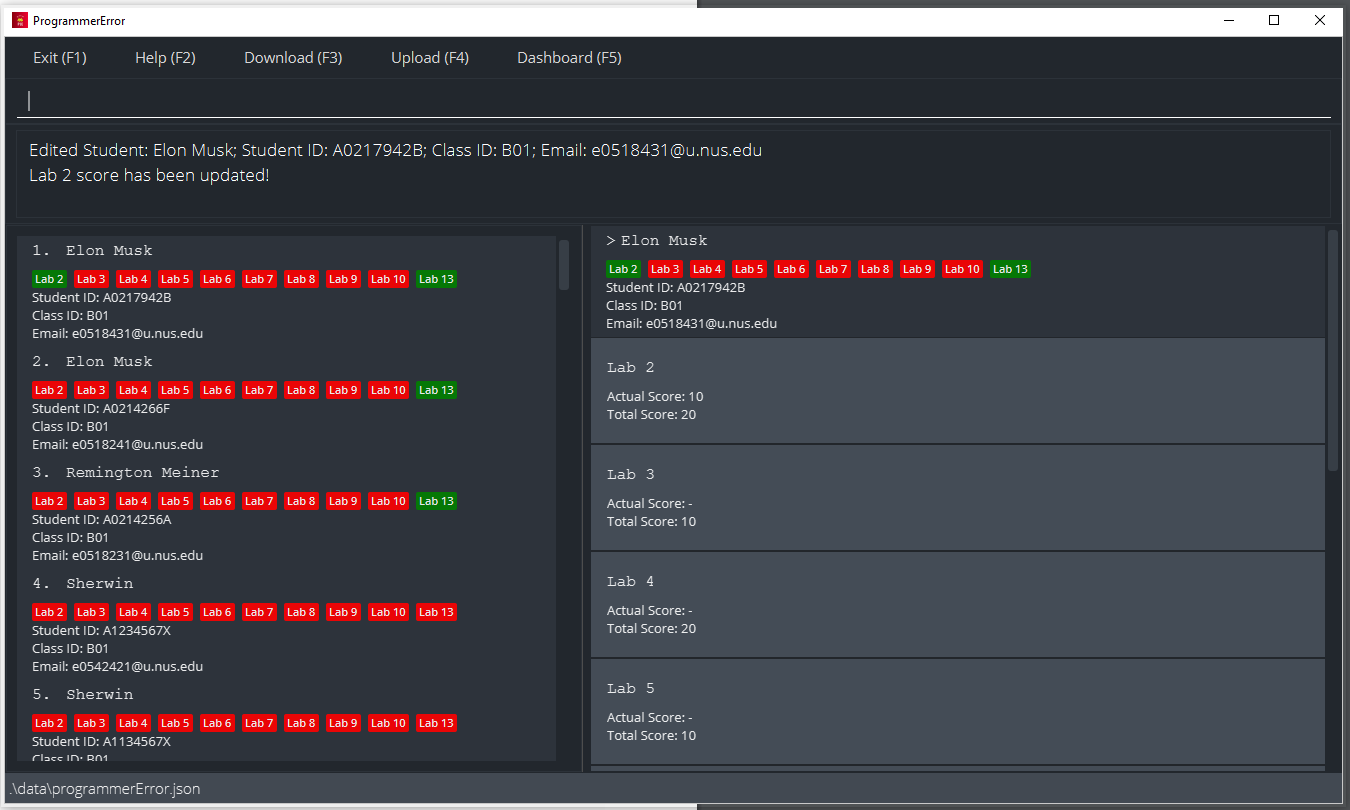Click Student ID: A1134567X

[x=101, y=741]
